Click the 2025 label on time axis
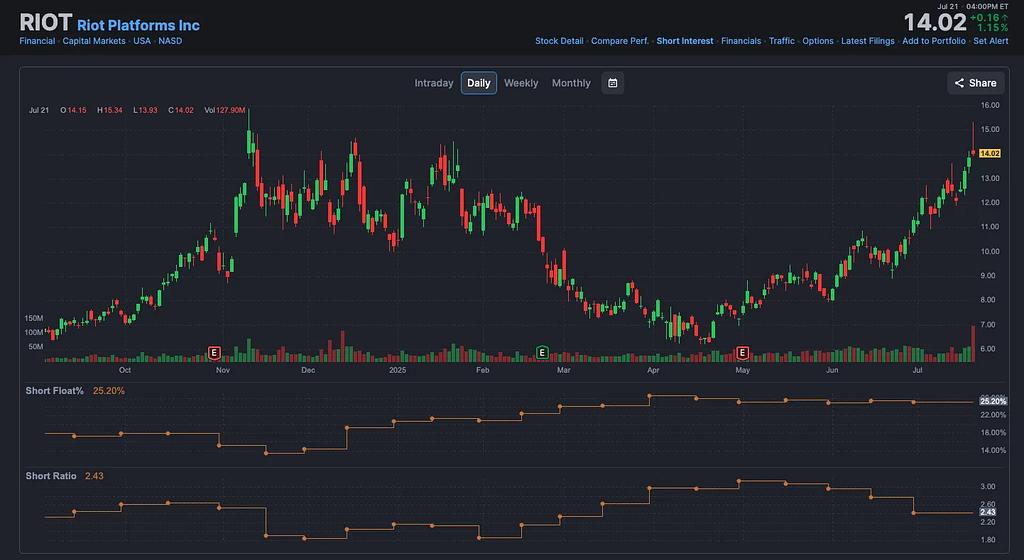Image resolution: width=1024 pixels, height=560 pixels. tap(397, 370)
